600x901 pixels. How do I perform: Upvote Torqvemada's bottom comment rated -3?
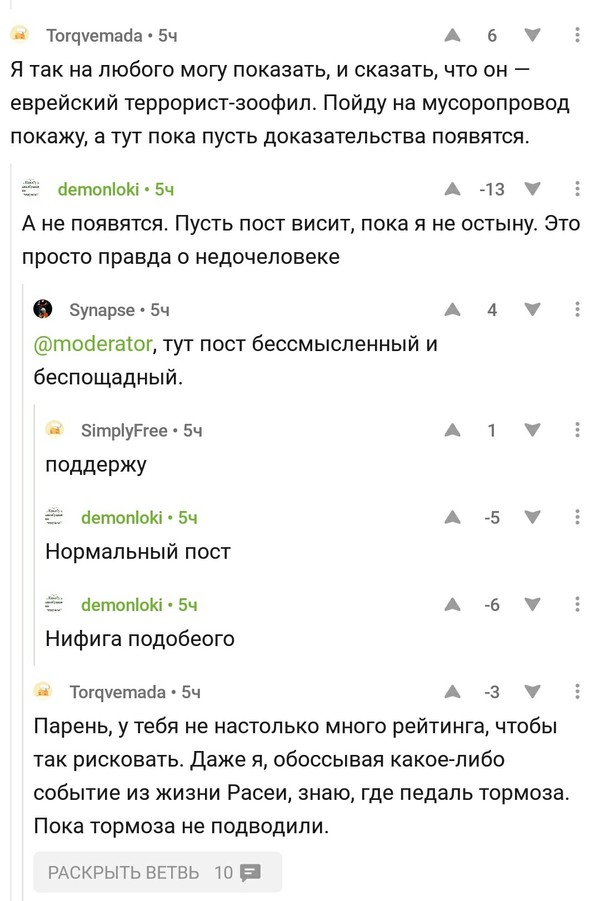click(x=452, y=692)
